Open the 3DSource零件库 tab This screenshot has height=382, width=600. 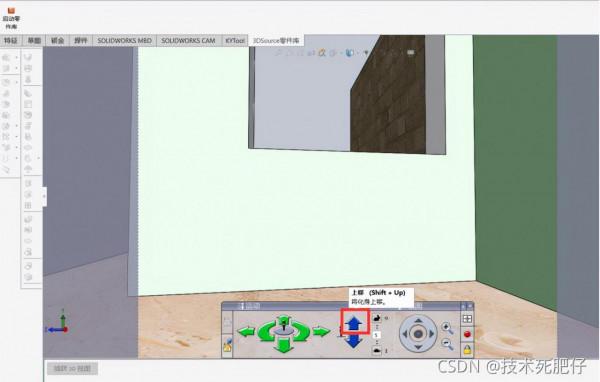click(276, 41)
